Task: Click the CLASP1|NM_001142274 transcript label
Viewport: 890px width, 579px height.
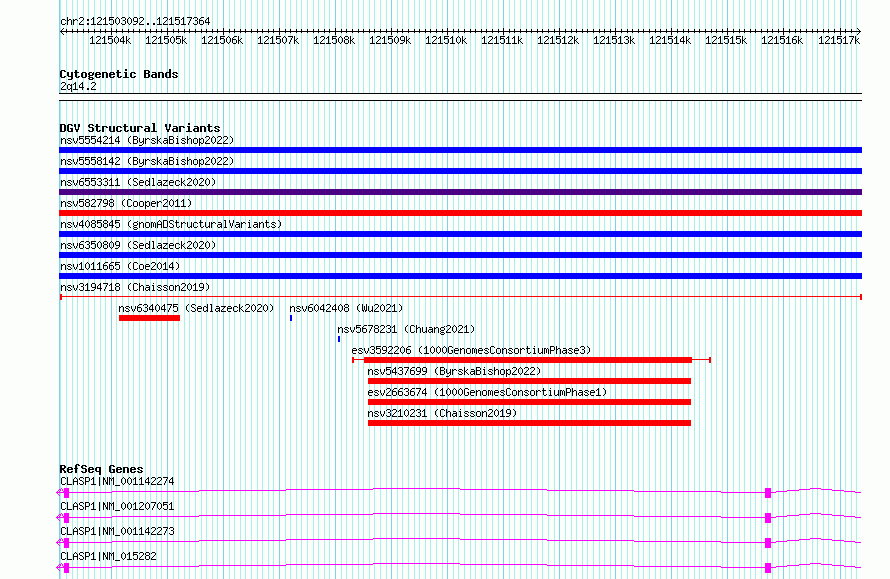Action: 117,481
